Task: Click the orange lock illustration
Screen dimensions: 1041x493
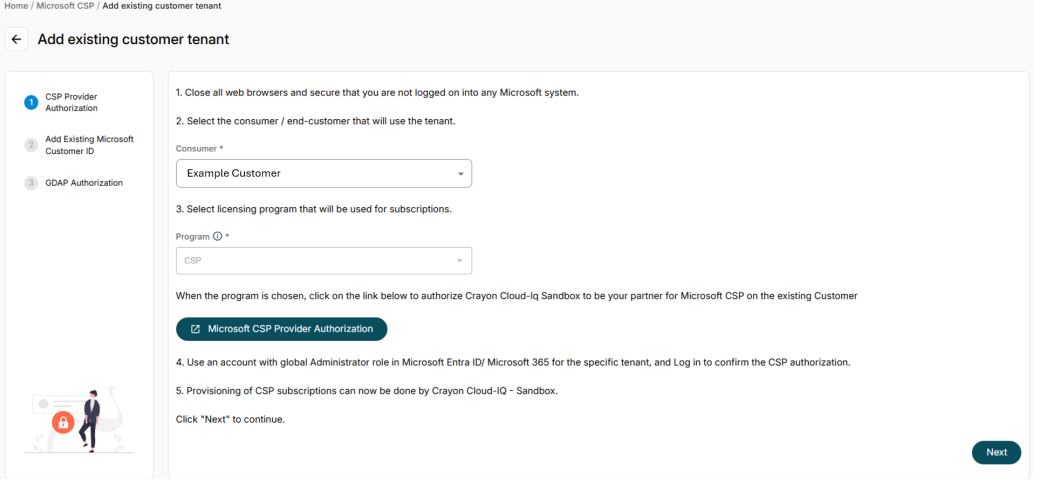Action: [x=63, y=422]
